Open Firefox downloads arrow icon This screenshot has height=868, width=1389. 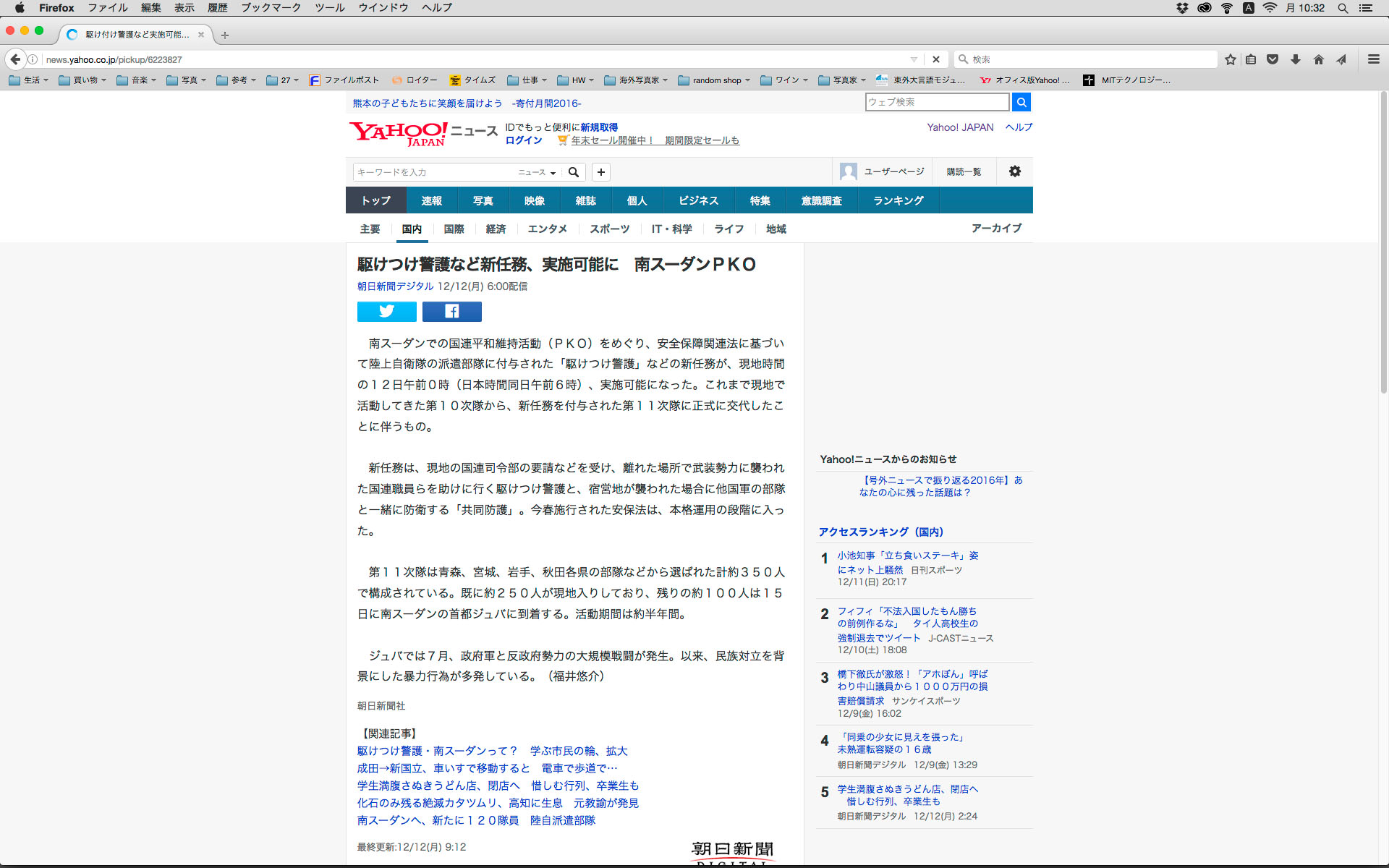[1296, 59]
